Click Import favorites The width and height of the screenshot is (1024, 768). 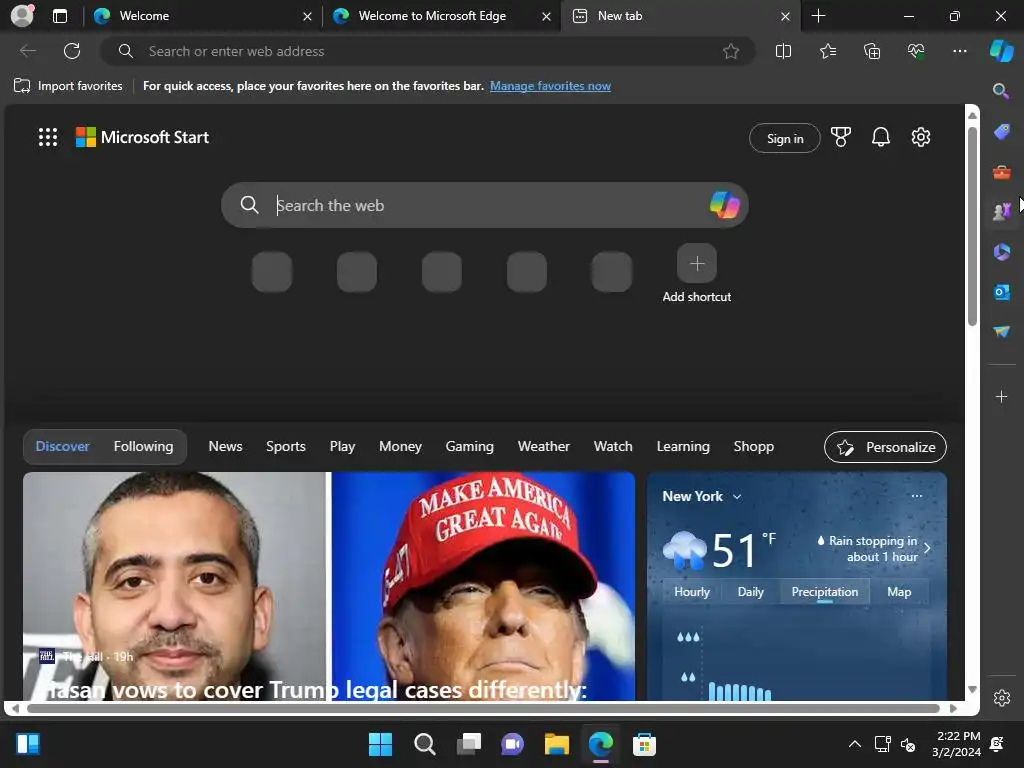tap(68, 86)
